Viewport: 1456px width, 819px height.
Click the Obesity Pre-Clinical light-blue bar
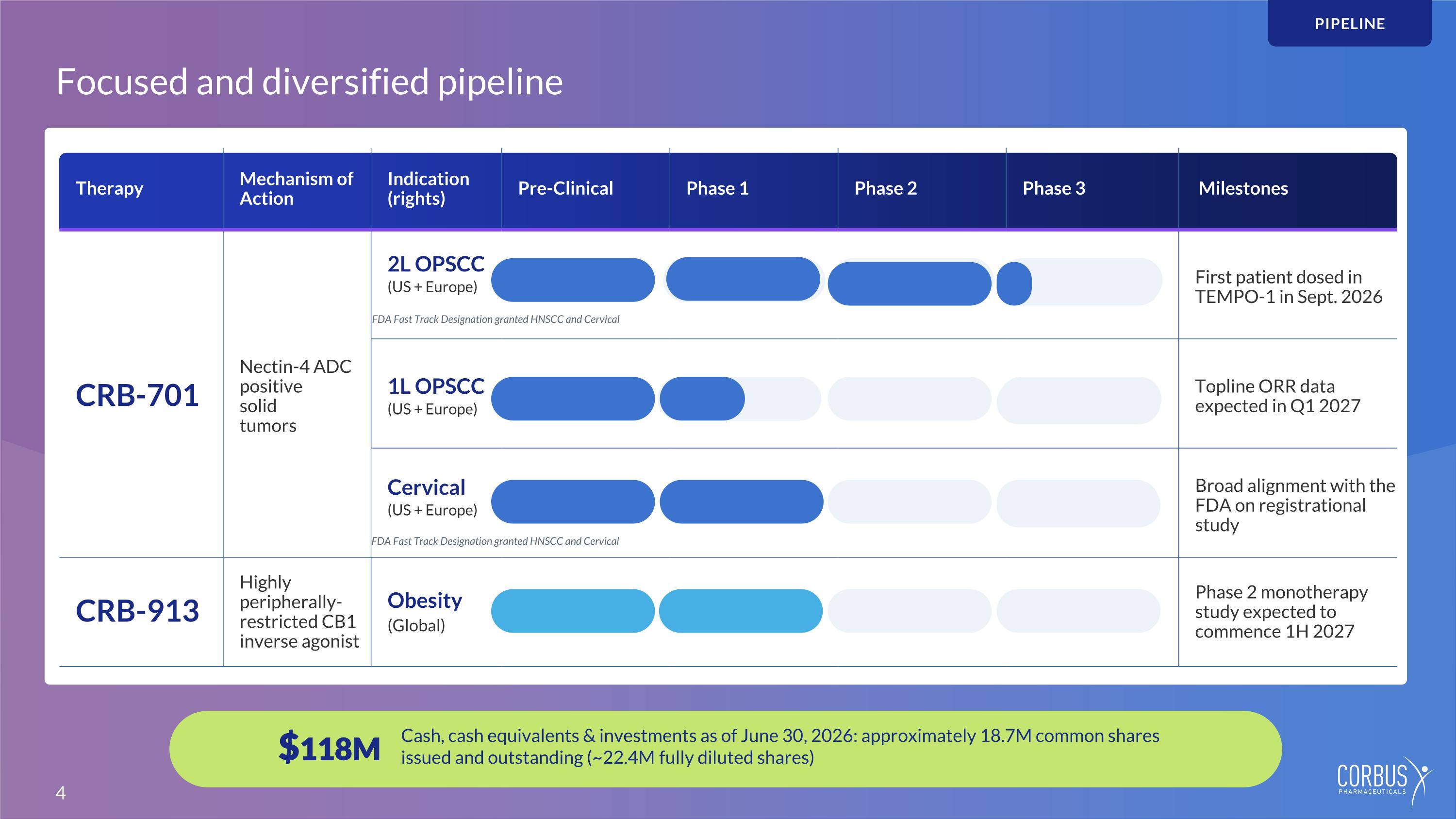click(573, 611)
